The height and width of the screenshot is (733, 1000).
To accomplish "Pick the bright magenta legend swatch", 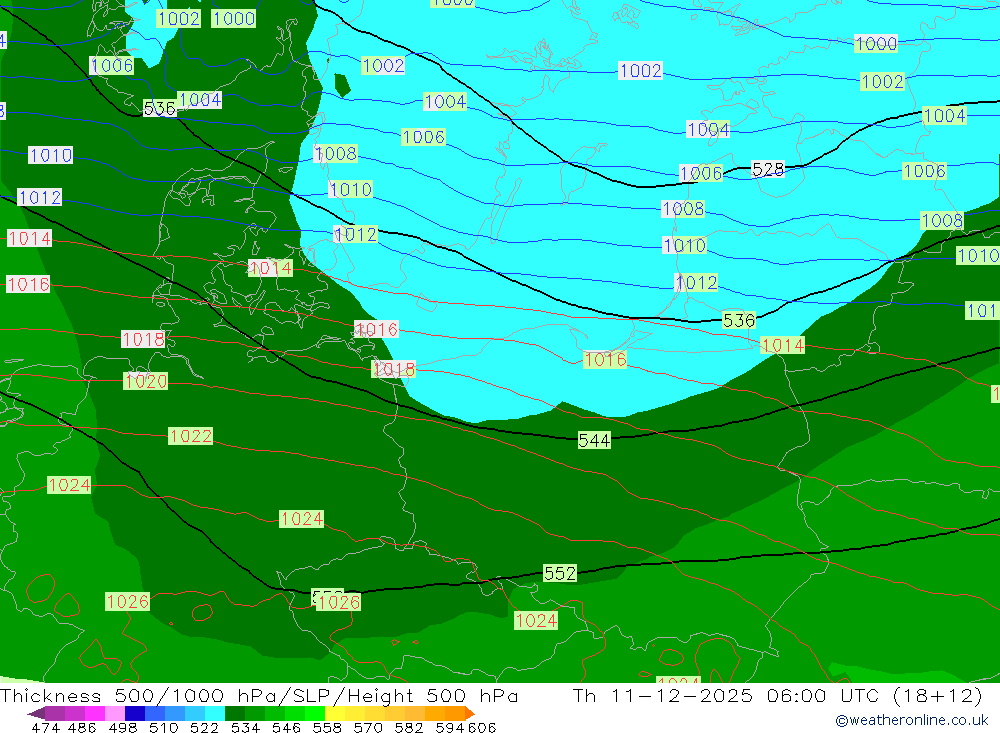I will [x=94, y=713].
